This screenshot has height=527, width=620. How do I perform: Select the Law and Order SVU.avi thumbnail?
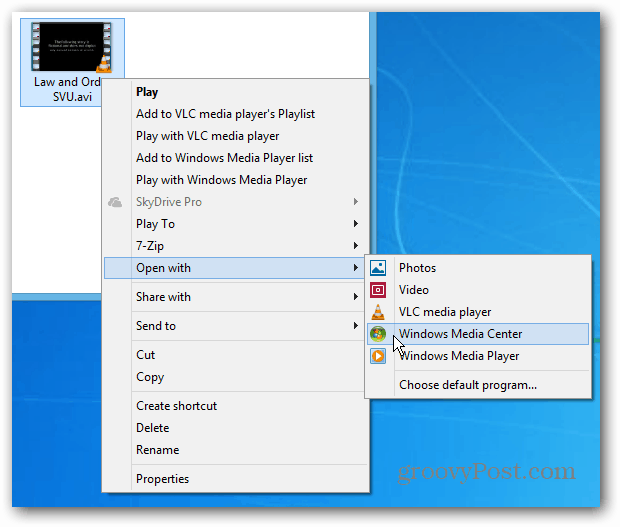click(x=72, y=47)
